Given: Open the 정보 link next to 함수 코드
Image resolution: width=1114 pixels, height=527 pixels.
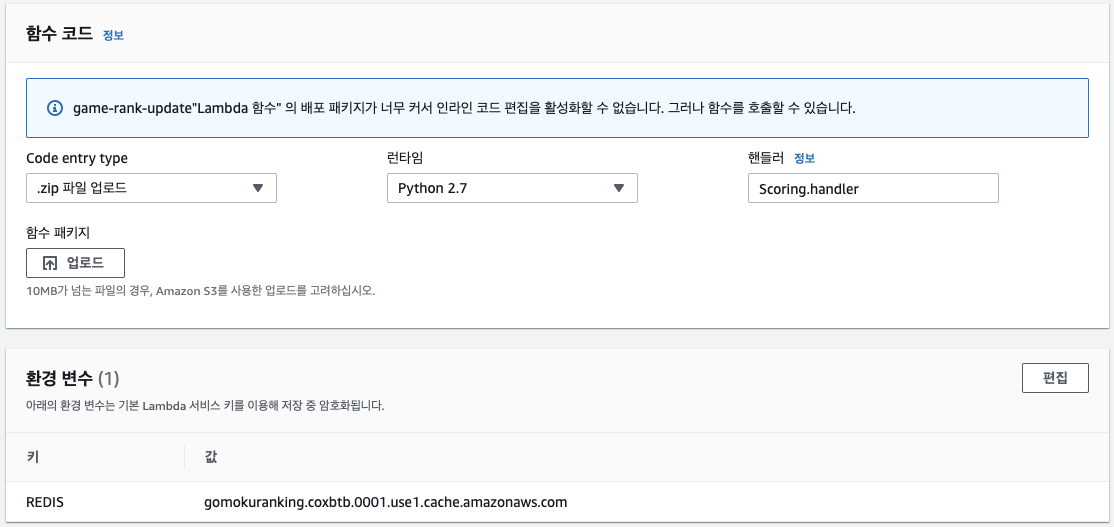Looking at the screenshot, I should [113, 35].
